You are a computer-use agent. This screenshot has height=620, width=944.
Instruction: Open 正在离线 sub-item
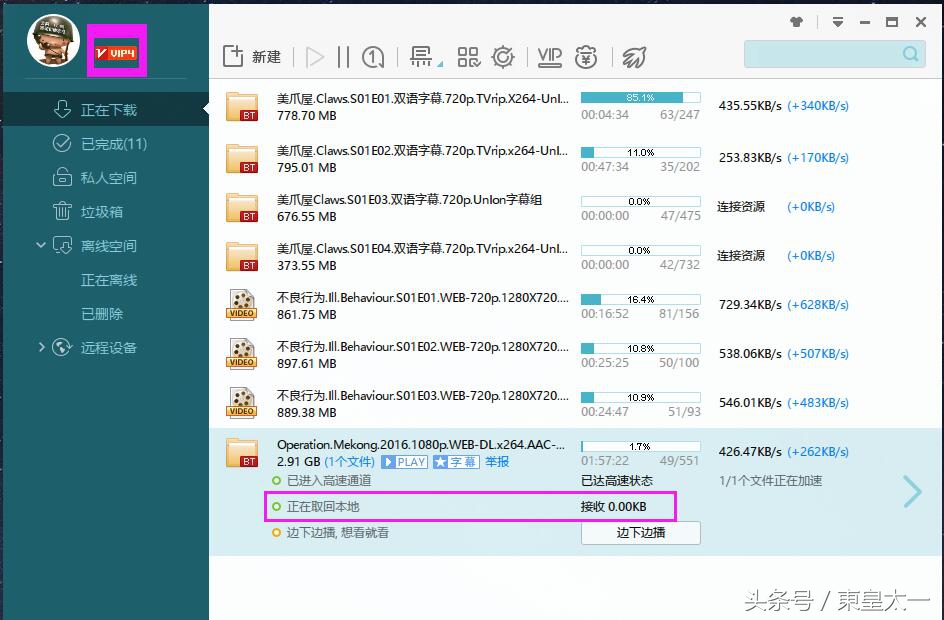109,280
